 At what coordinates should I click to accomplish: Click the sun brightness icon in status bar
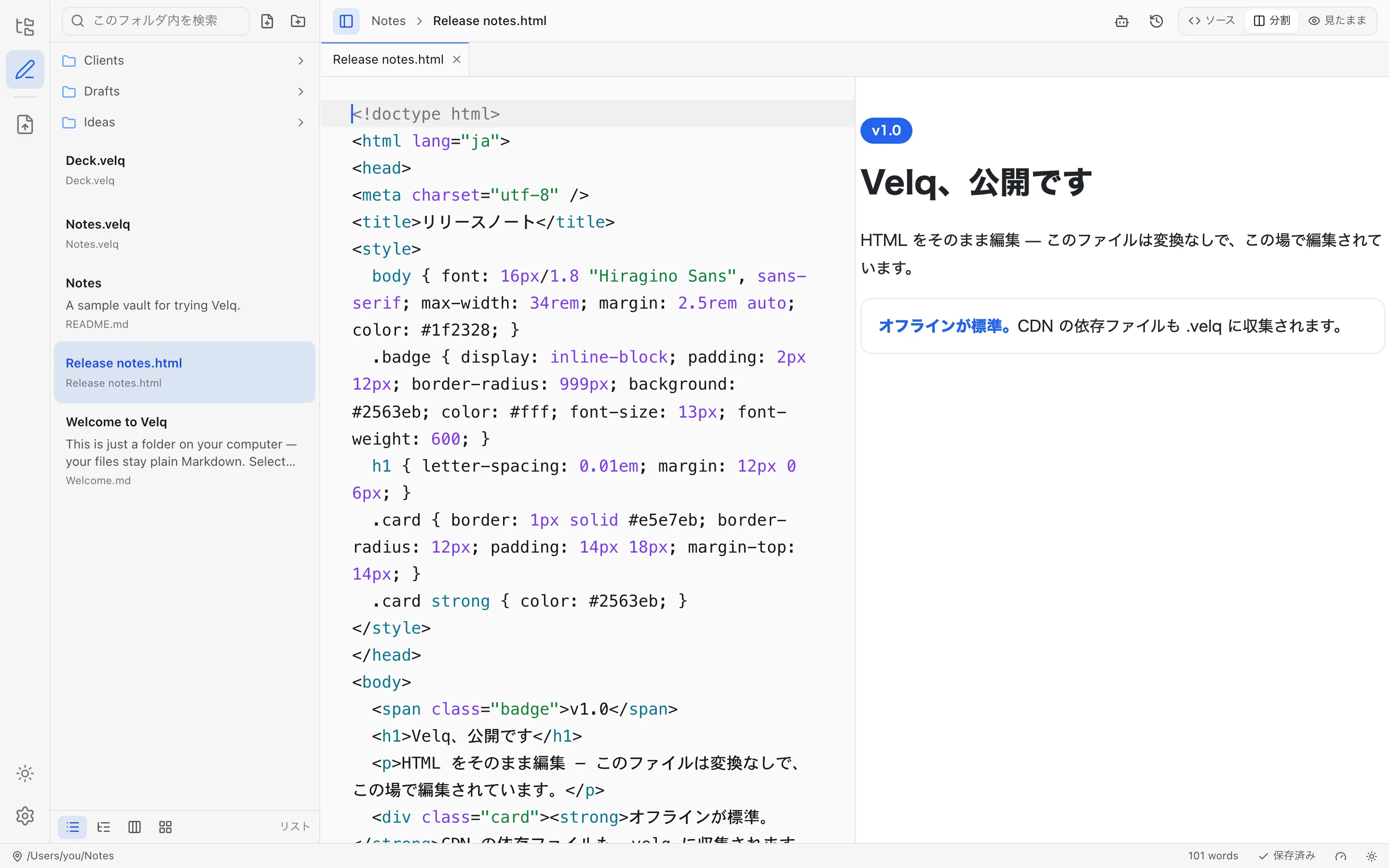click(1371, 856)
